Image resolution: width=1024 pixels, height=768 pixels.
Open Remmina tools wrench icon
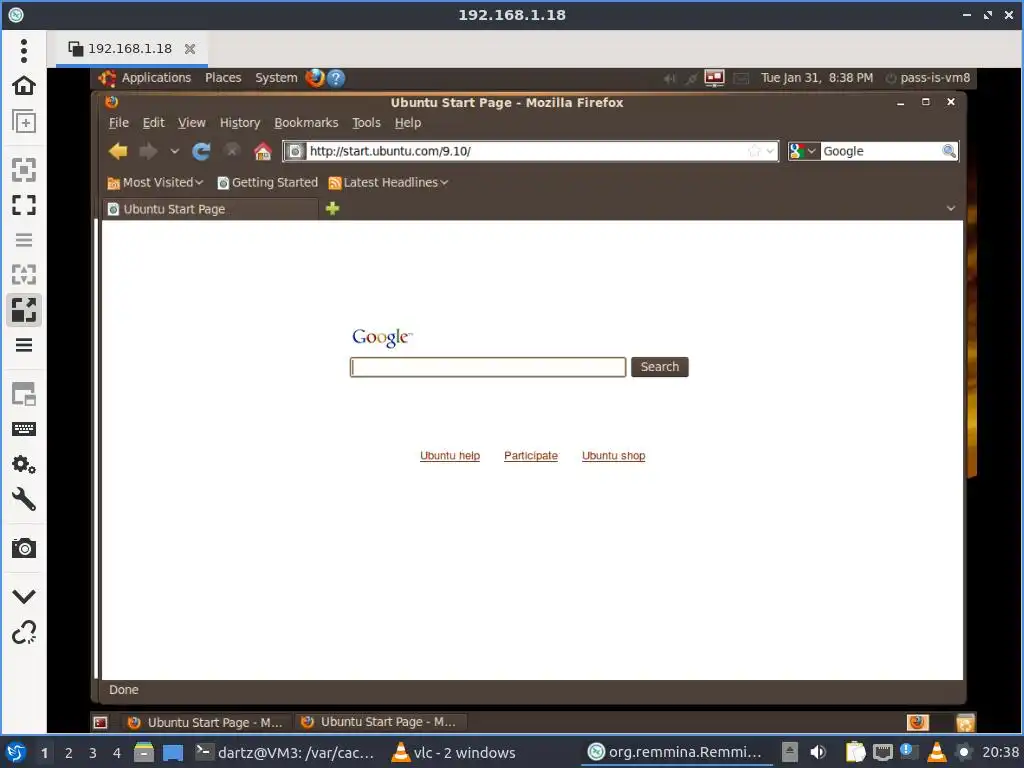(24, 500)
